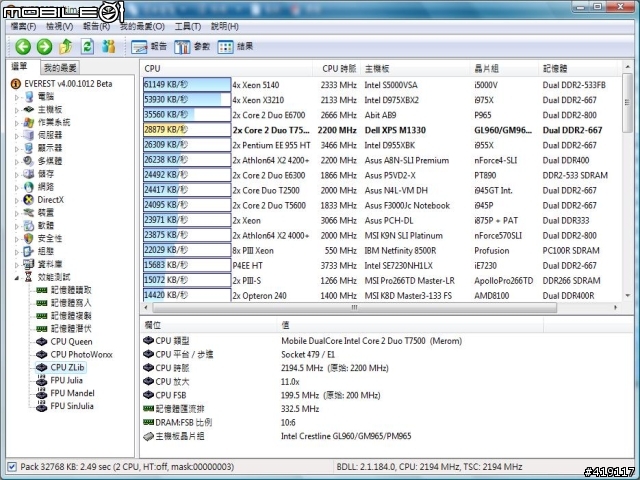Open the CPU Queen benchmark

64,342
